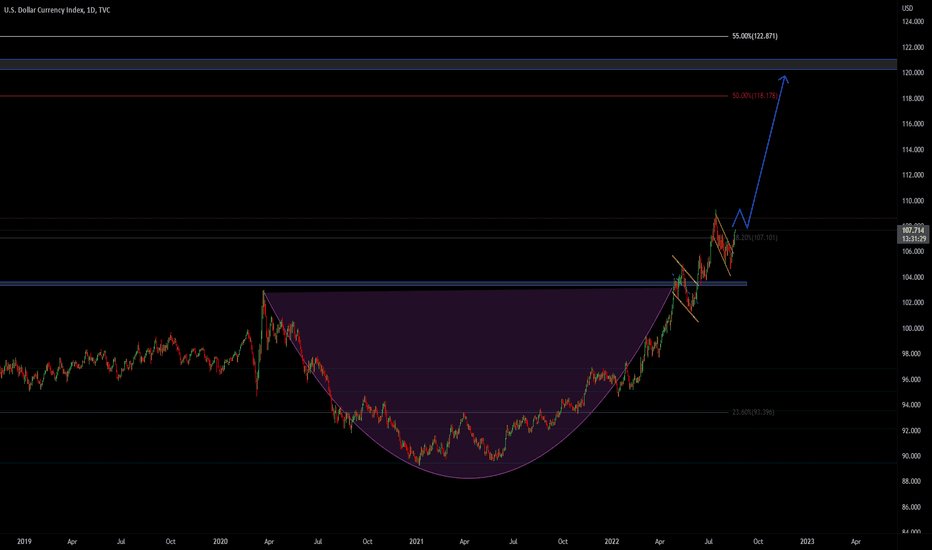Click the 116.000 price axis label
The image size is (932, 550).
coord(913,124)
